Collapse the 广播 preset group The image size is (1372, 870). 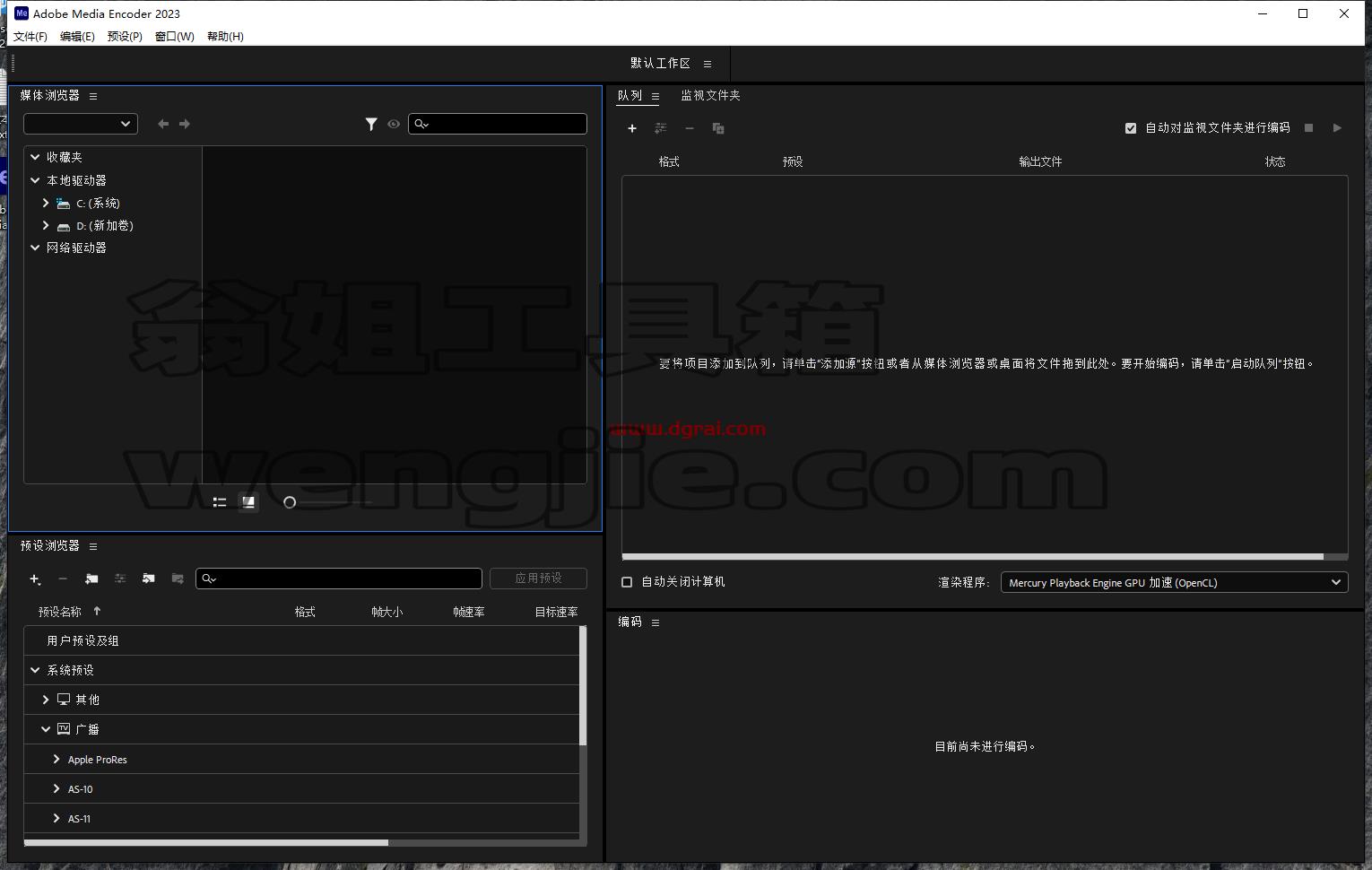pyautogui.click(x=46, y=729)
